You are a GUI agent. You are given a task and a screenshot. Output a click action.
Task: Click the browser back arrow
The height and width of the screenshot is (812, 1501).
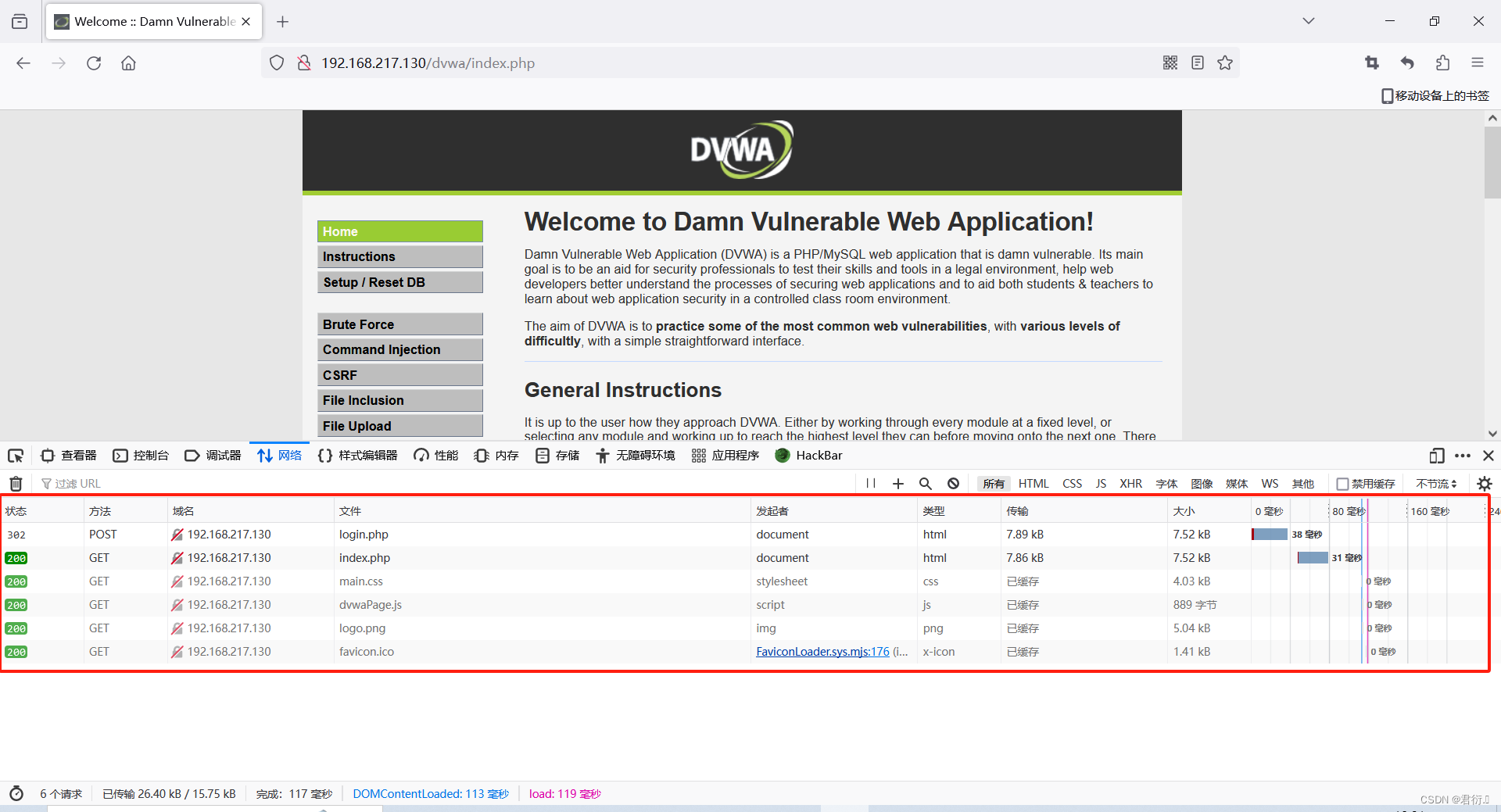tap(23, 63)
